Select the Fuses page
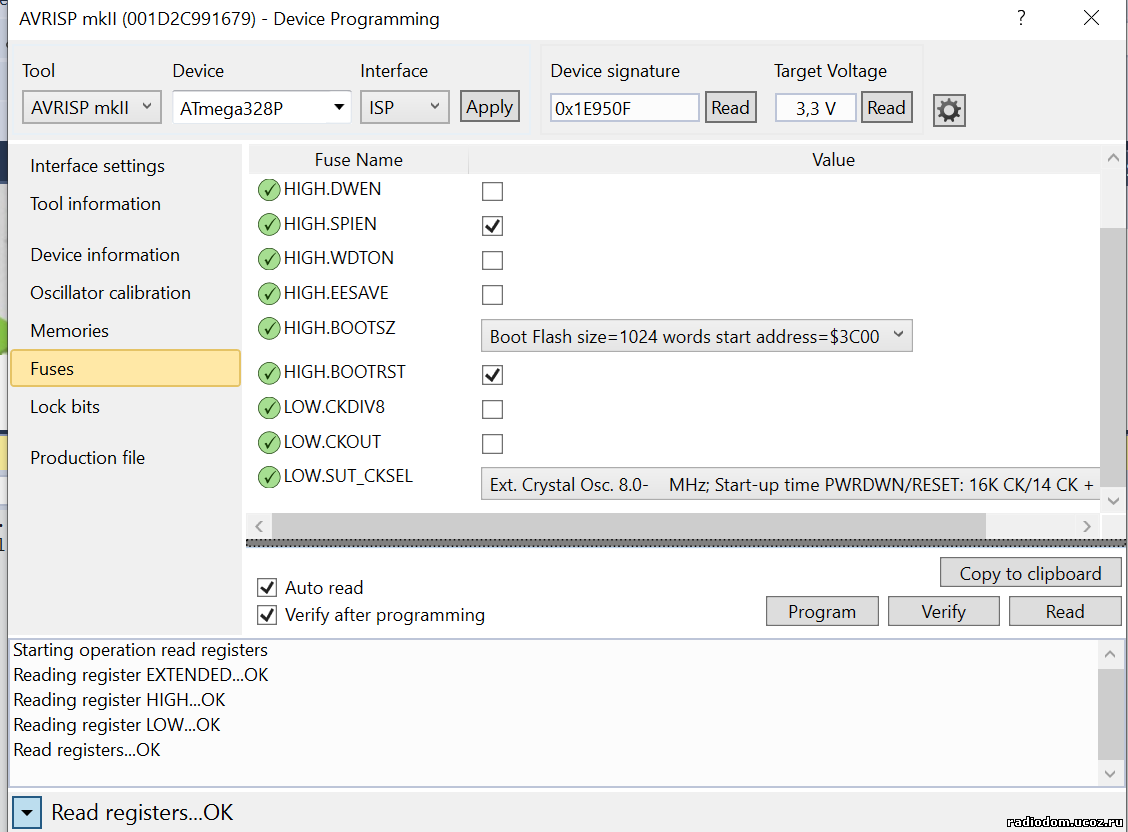The height and width of the screenshot is (832, 1128). coord(125,368)
